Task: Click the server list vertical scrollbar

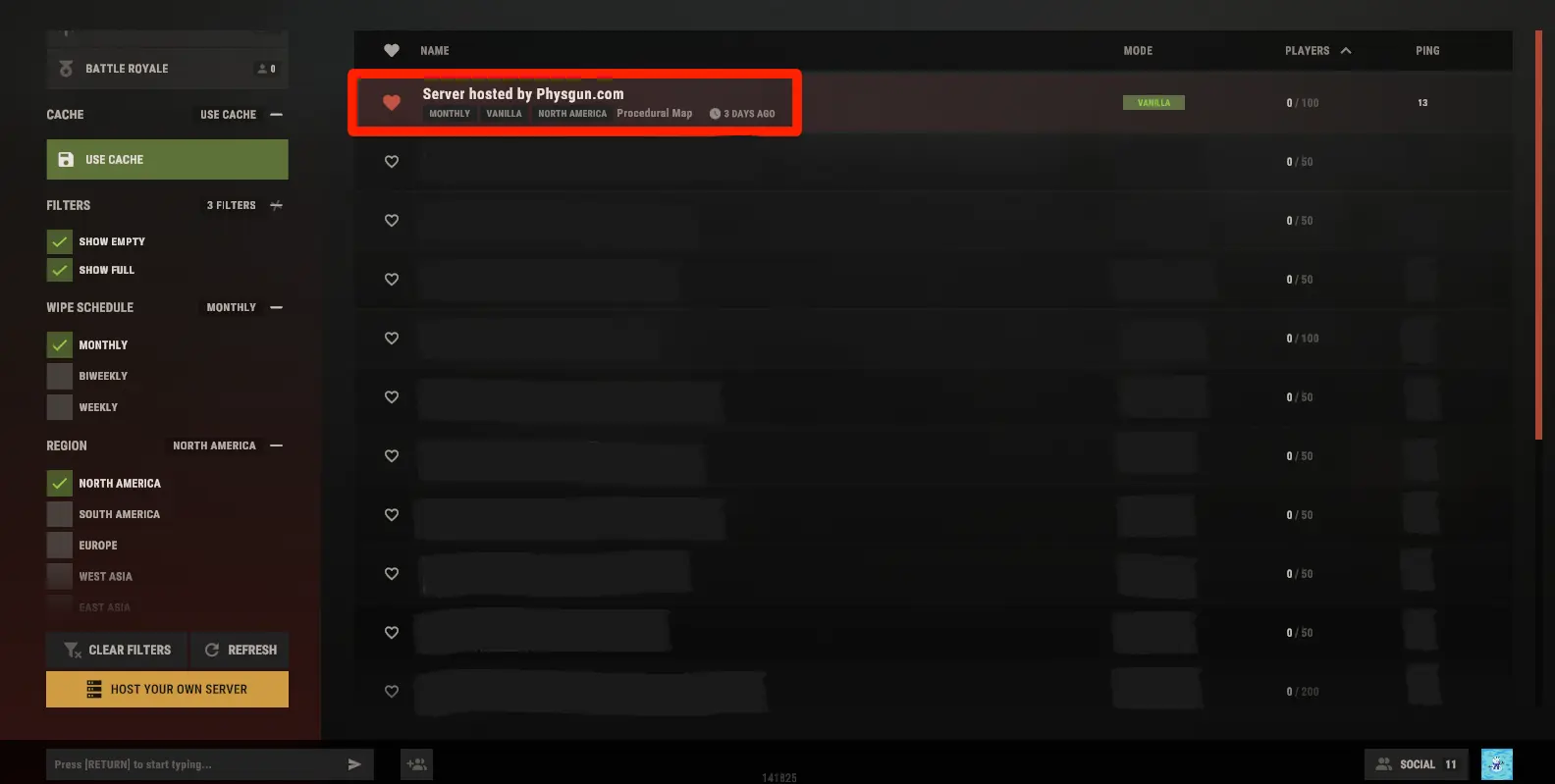Action: [x=1538, y=235]
